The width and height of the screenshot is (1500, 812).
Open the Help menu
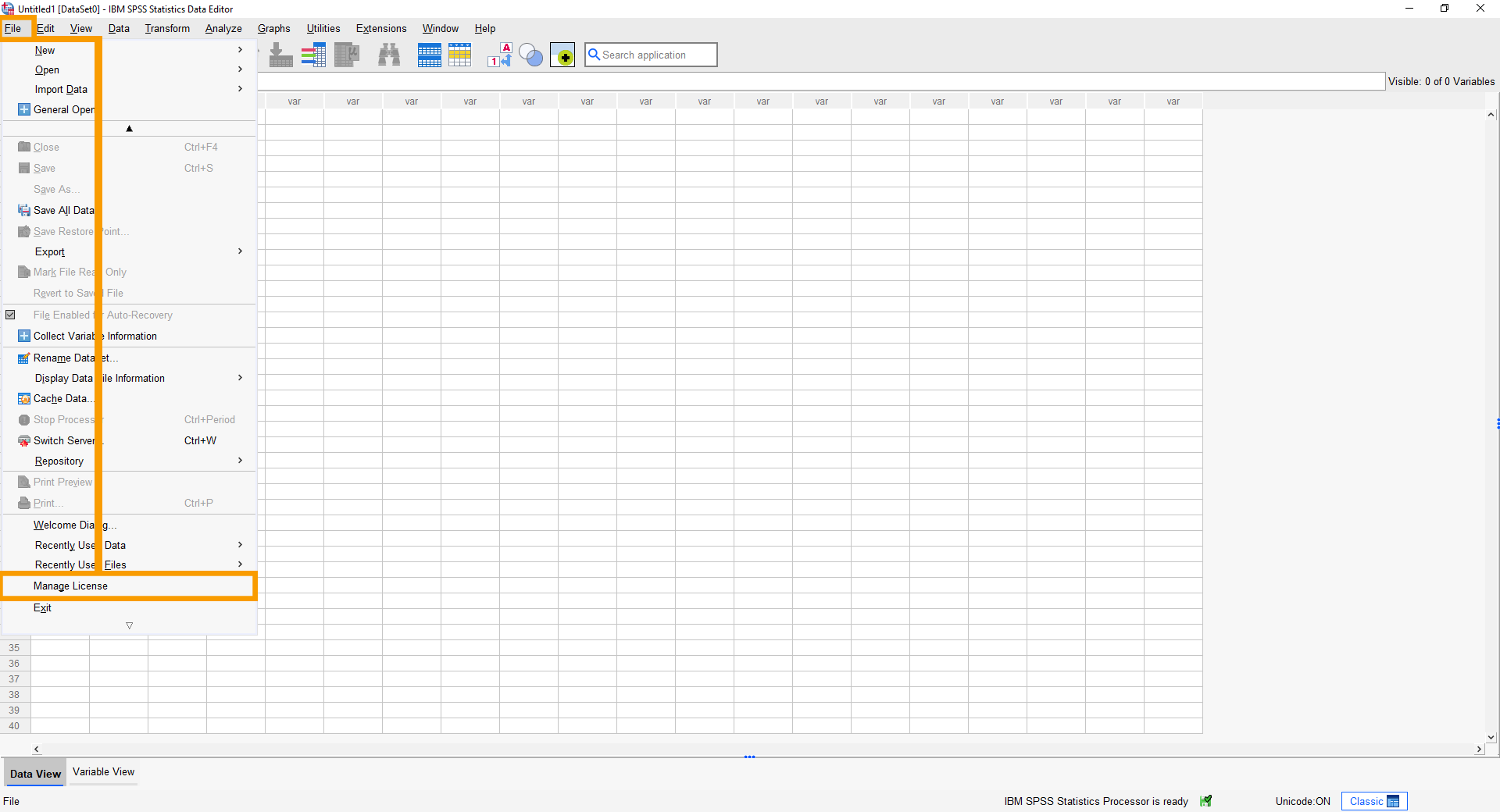[x=485, y=28]
